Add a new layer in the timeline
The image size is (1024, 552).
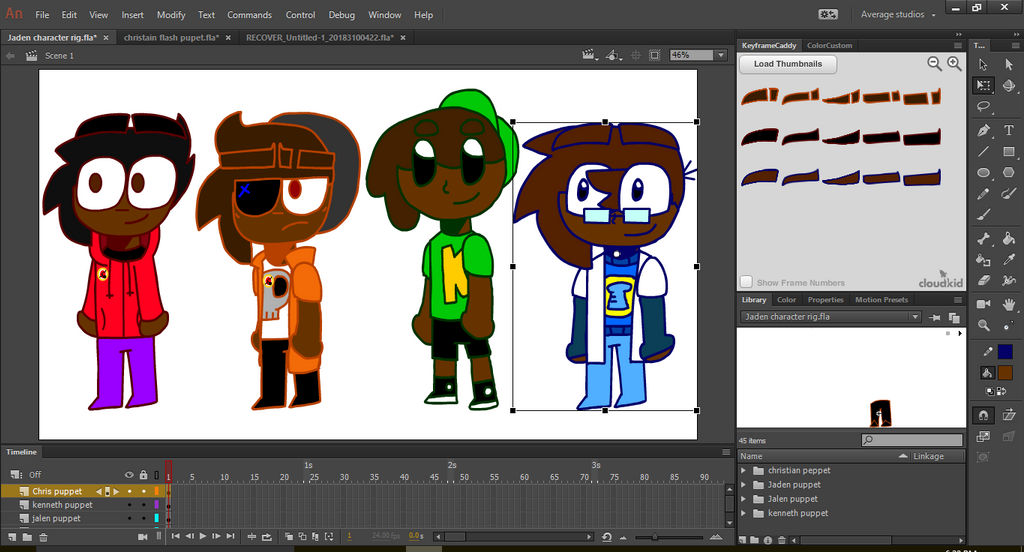[x=12, y=537]
